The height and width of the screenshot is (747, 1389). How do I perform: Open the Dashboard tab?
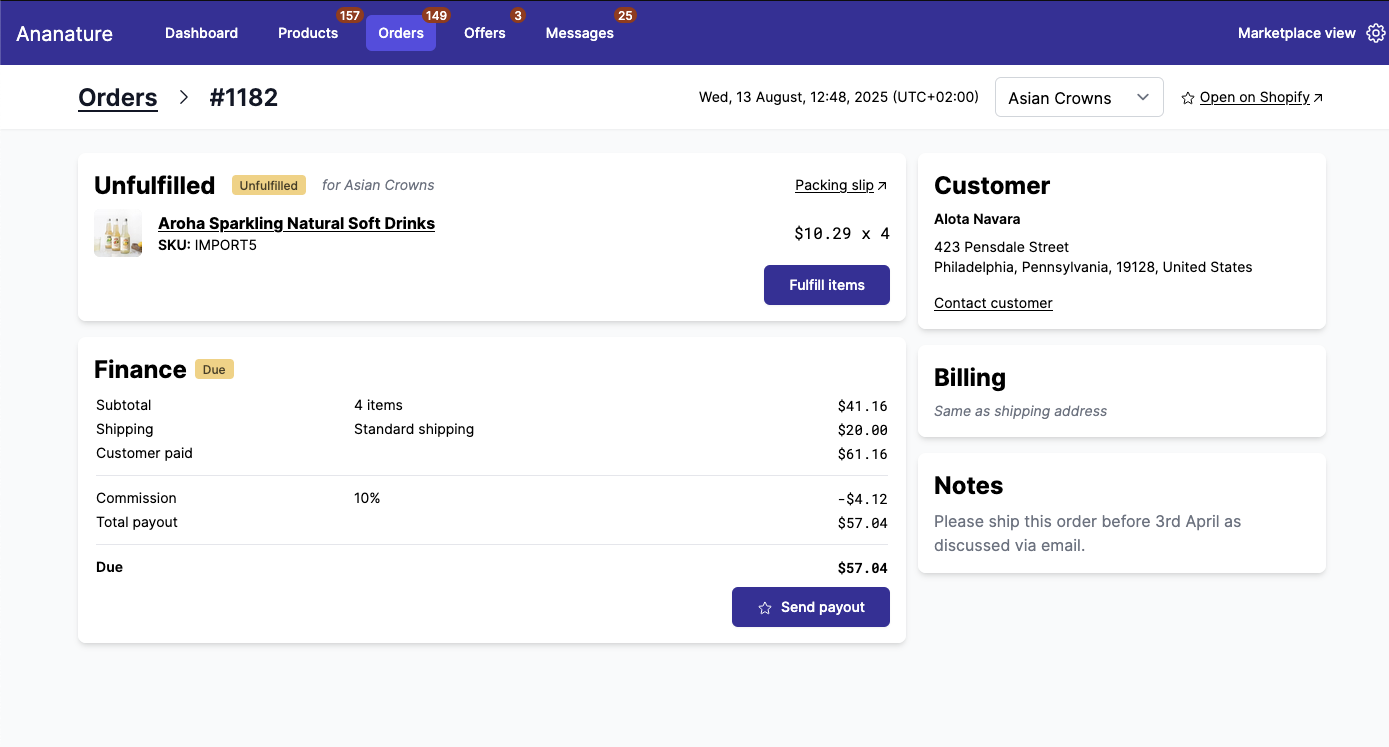point(201,33)
